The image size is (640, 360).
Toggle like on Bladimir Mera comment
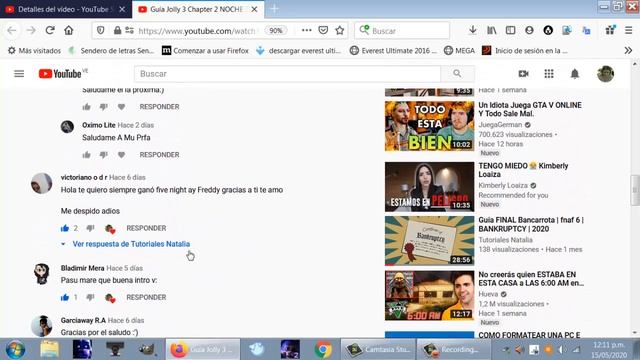click(65, 298)
